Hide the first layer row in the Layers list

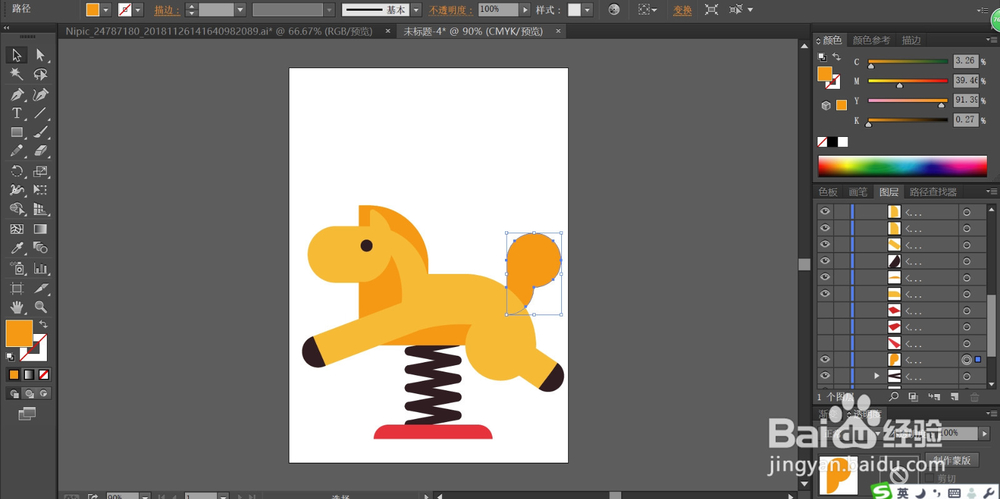point(825,211)
